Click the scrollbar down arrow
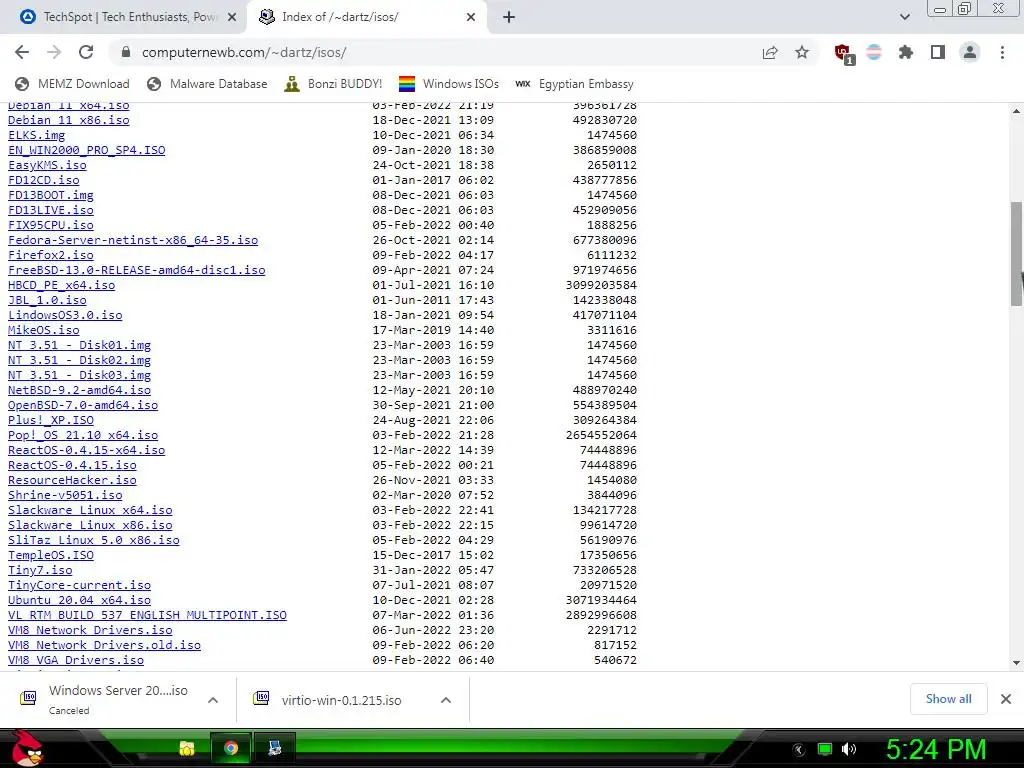Image resolution: width=1024 pixels, height=768 pixels. click(1016, 663)
